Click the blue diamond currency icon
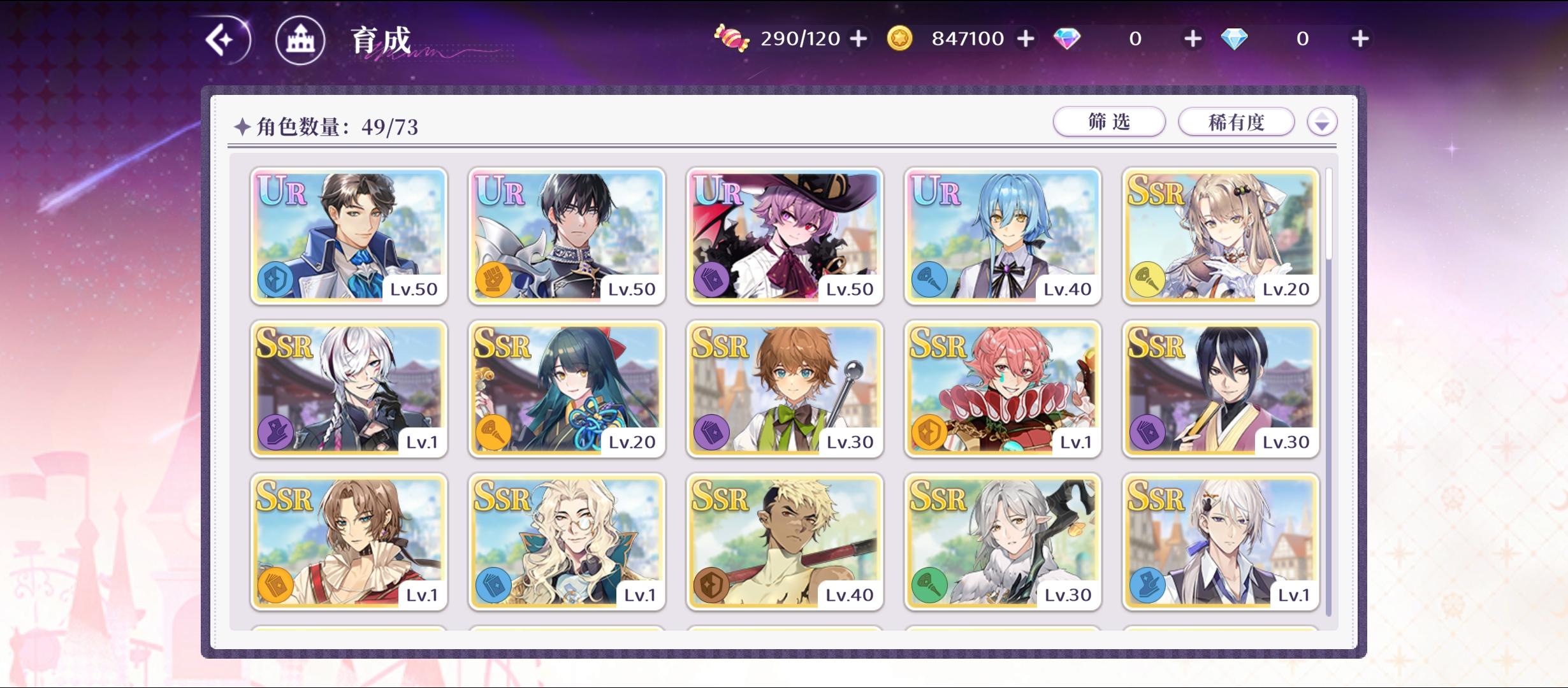The height and width of the screenshot is (688, 1568). click(x=1234, y=39)
